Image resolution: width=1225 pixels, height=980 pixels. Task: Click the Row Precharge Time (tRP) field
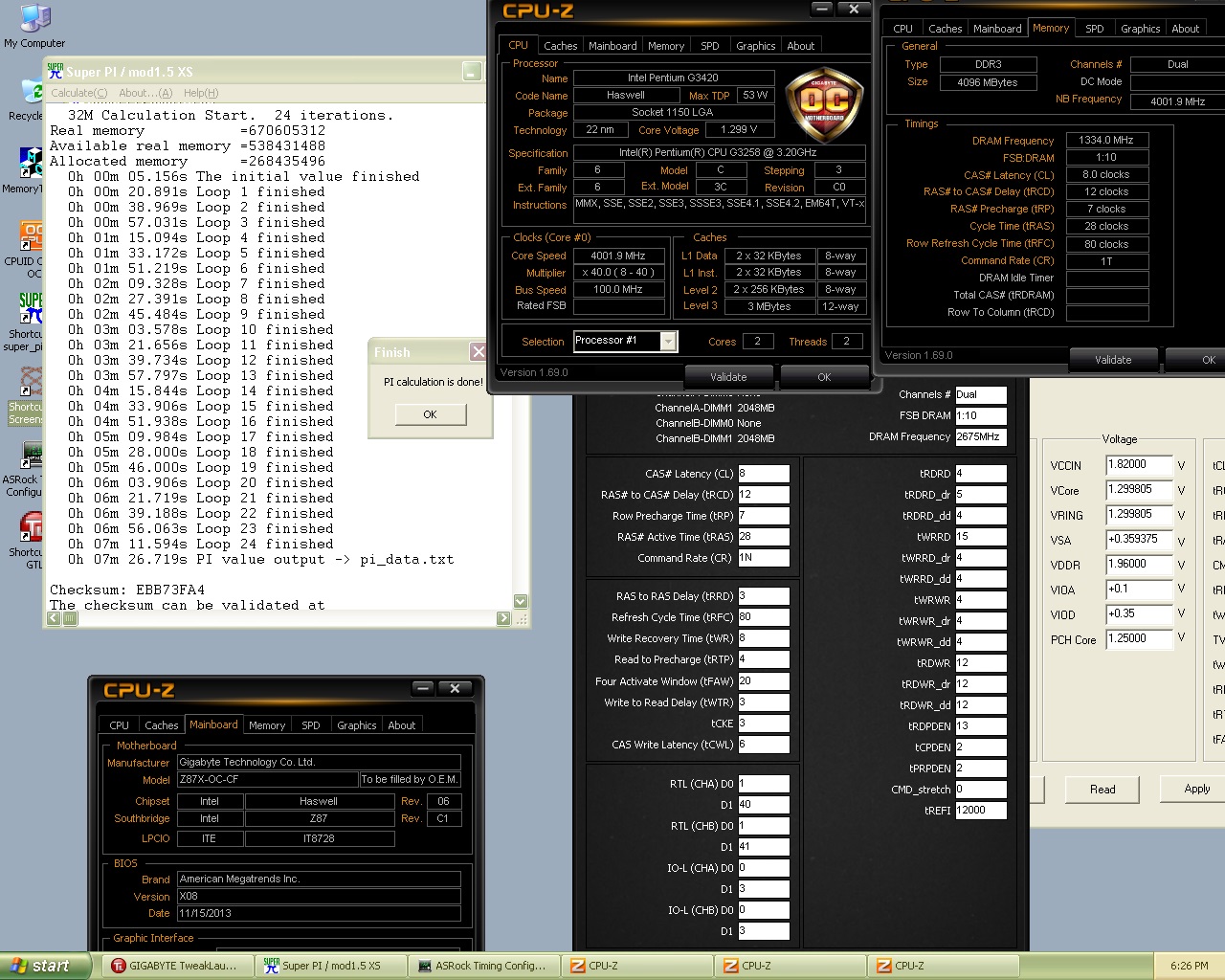[x=763, y=516]
